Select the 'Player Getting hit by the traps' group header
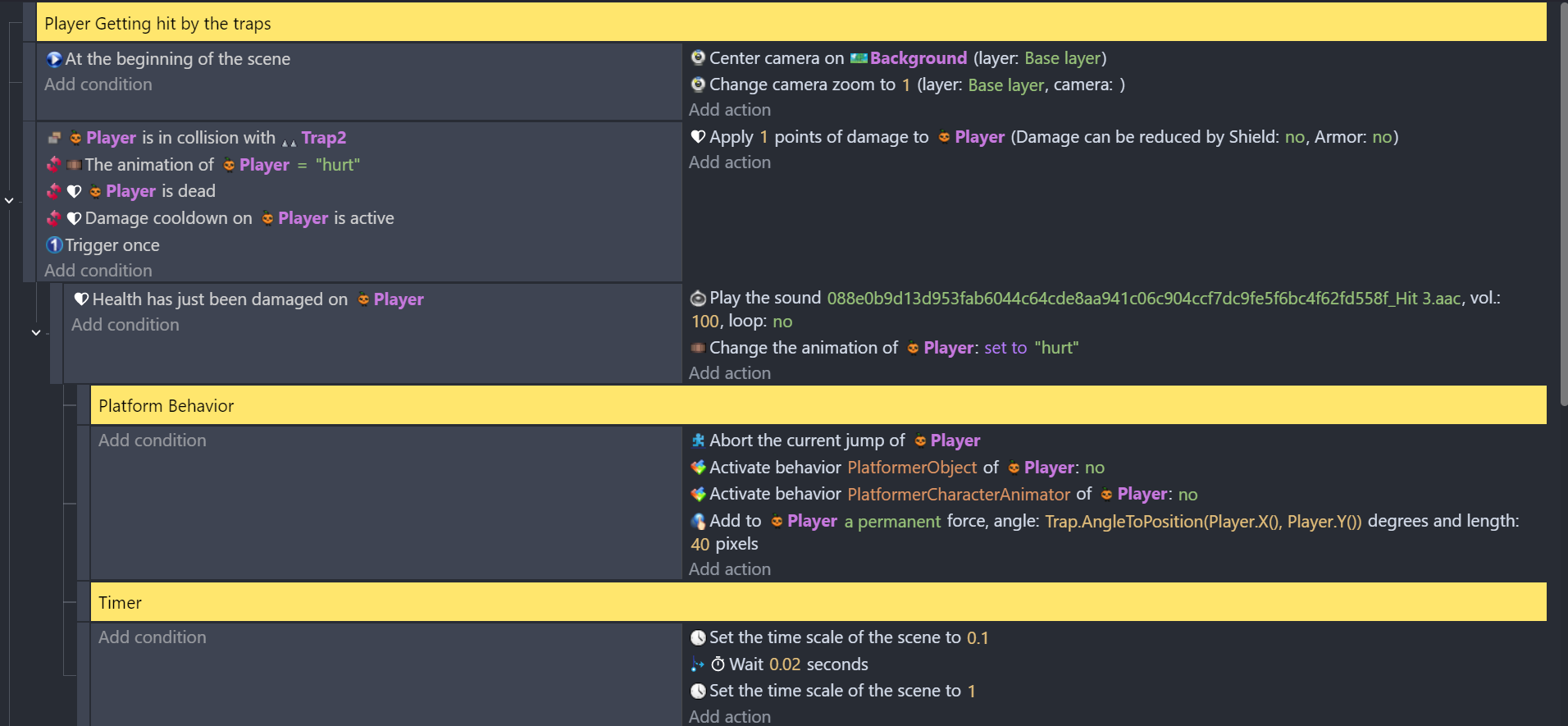The height and width of the screenshot is (726, 1568). 791,23
